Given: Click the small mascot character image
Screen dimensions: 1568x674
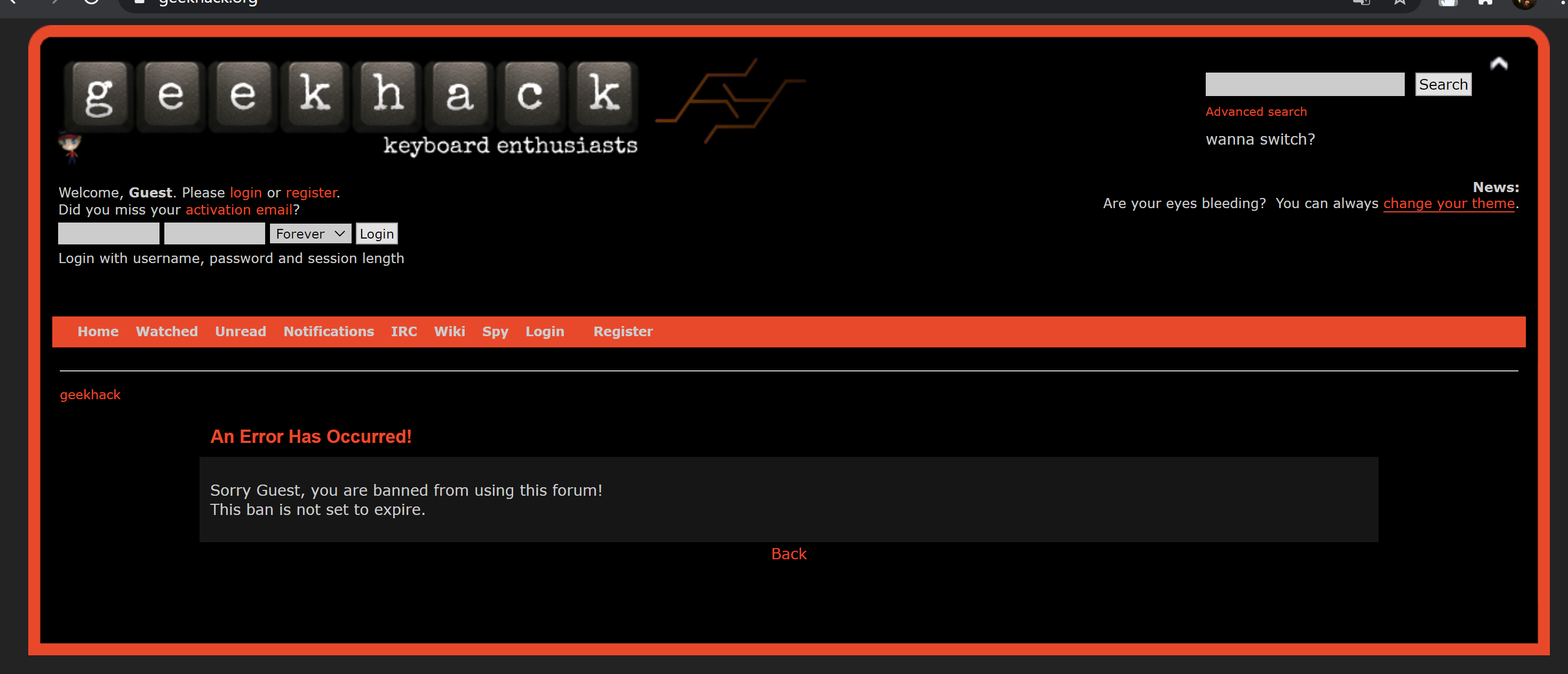Looking at the screenshot, I should [70, 148].
